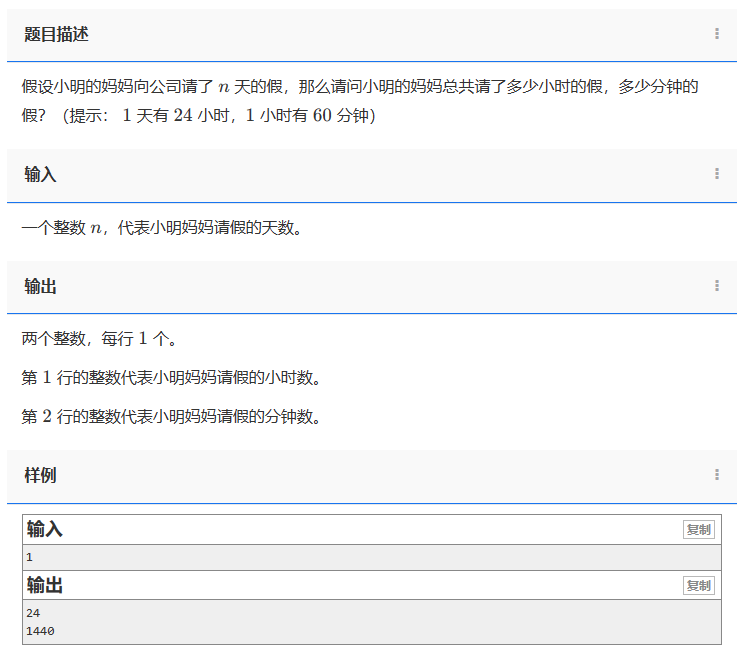The height and width of the screenshot is (670, 745).
Task: Open the options menu for 题目描述 section
Action: (x=716, y=34)
